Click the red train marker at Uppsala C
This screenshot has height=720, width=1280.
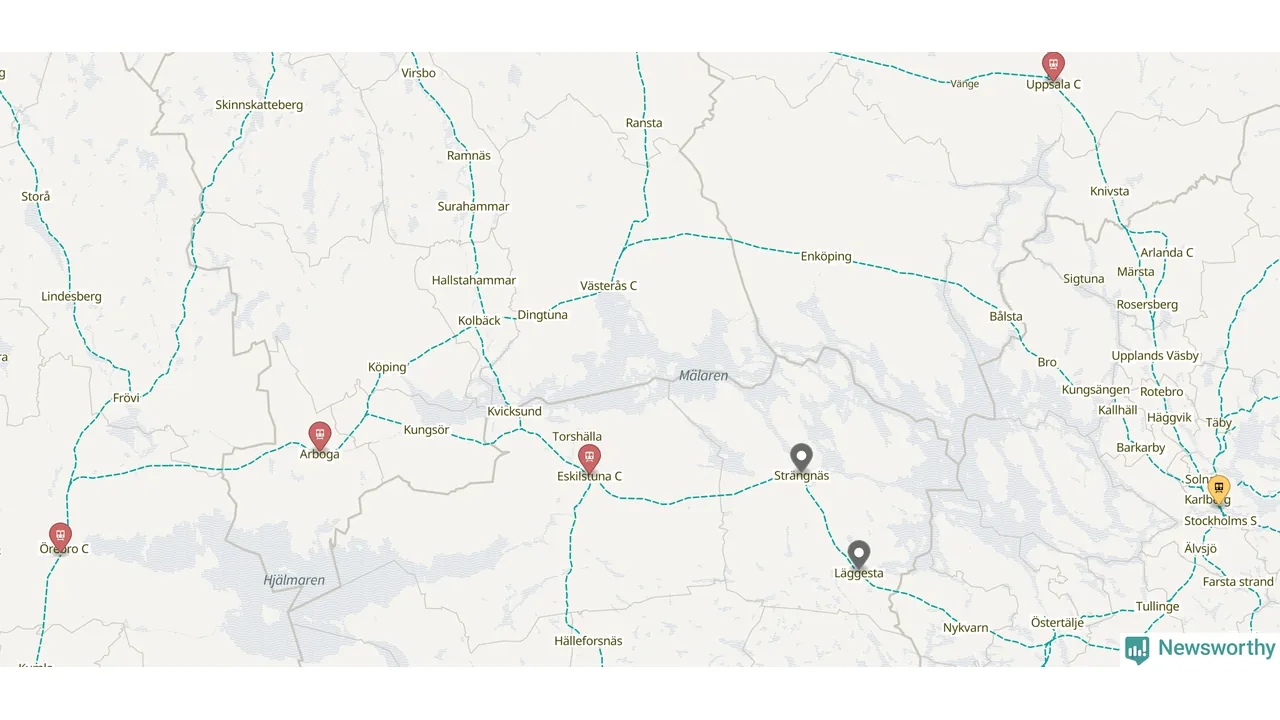[x=1053, y=66]
